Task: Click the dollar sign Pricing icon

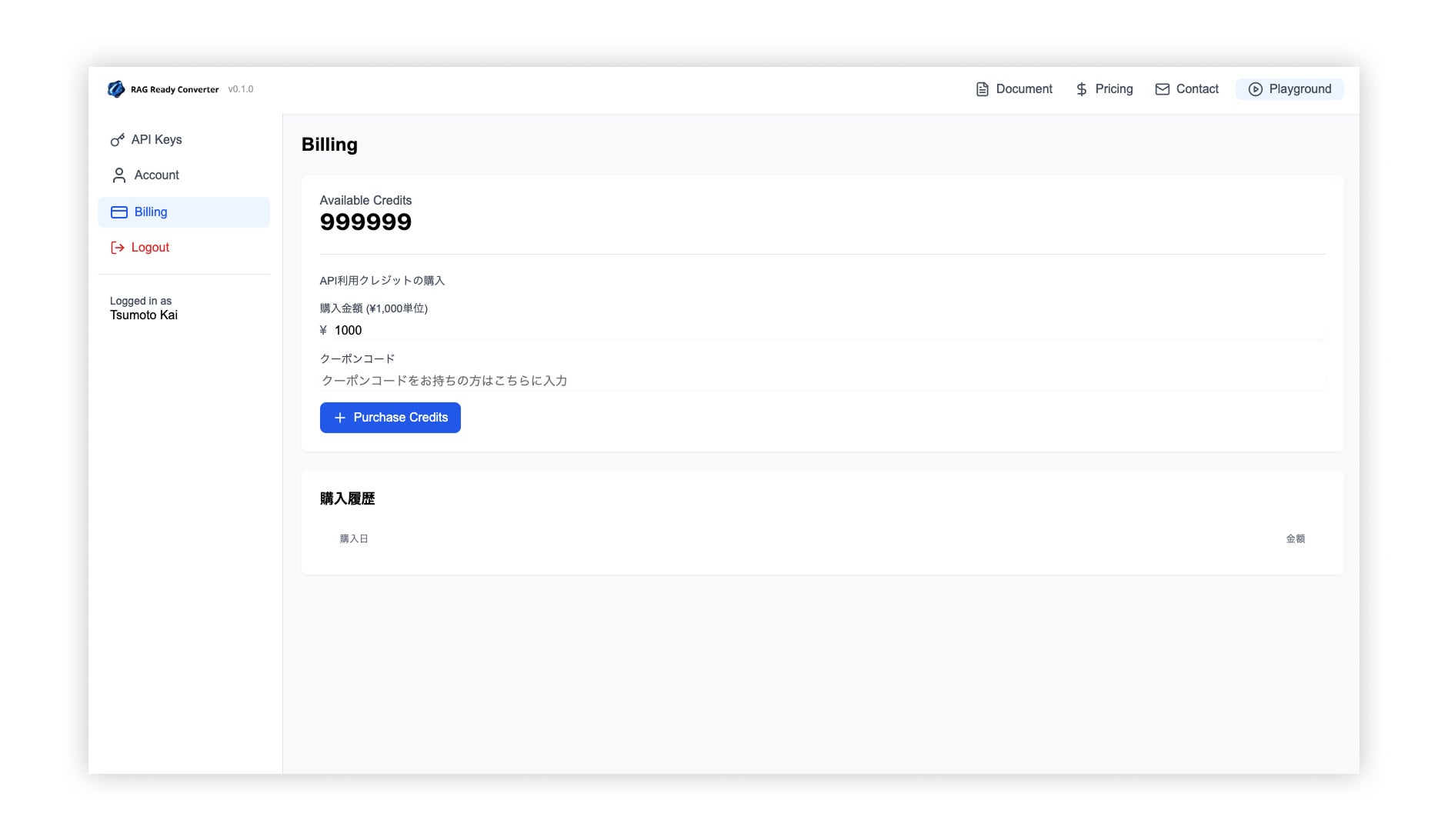Action: (1082, 89)
